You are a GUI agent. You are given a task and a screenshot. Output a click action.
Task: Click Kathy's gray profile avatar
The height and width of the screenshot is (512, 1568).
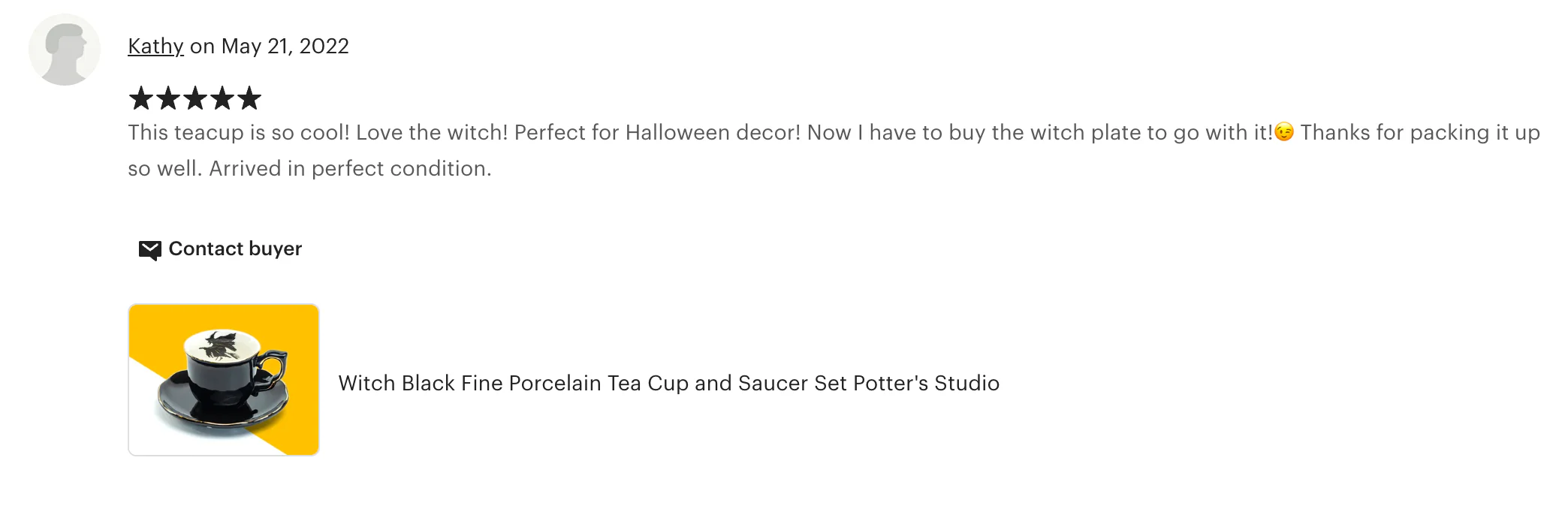click(65, 50)
